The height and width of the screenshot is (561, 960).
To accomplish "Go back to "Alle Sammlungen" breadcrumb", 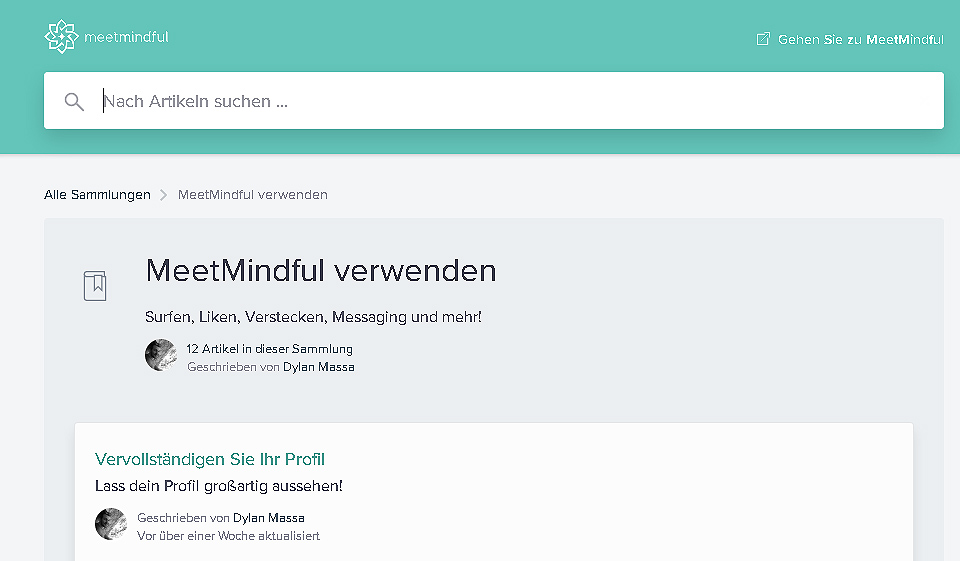I will tap(97, 194).
